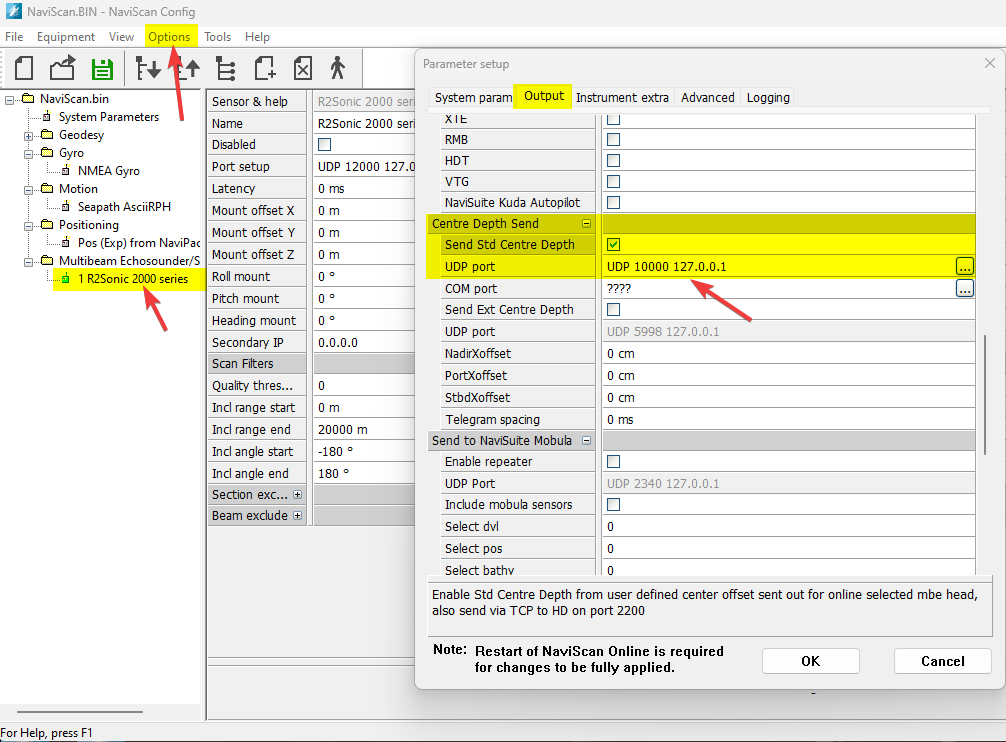Switch to the Logging tab

(768, 97)
